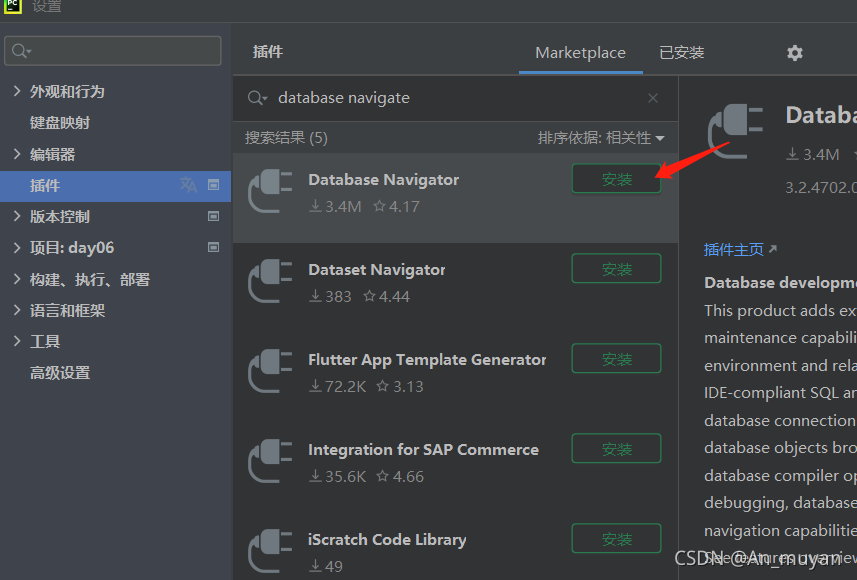This screenshot has height=580, width=857.
Task: Click Database Navigator plugin icon
Action: (271, 191)
